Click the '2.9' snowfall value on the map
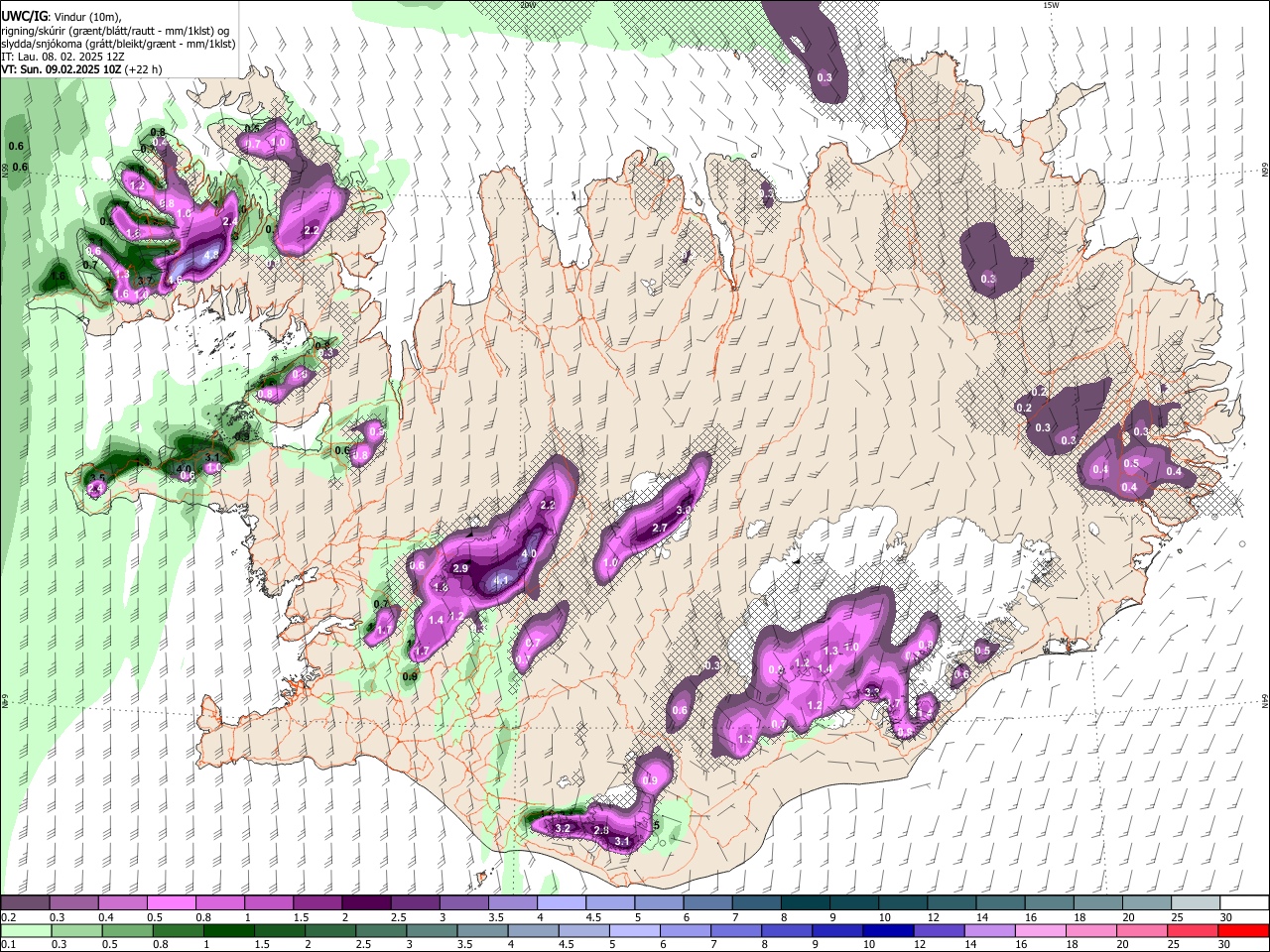 459,568
